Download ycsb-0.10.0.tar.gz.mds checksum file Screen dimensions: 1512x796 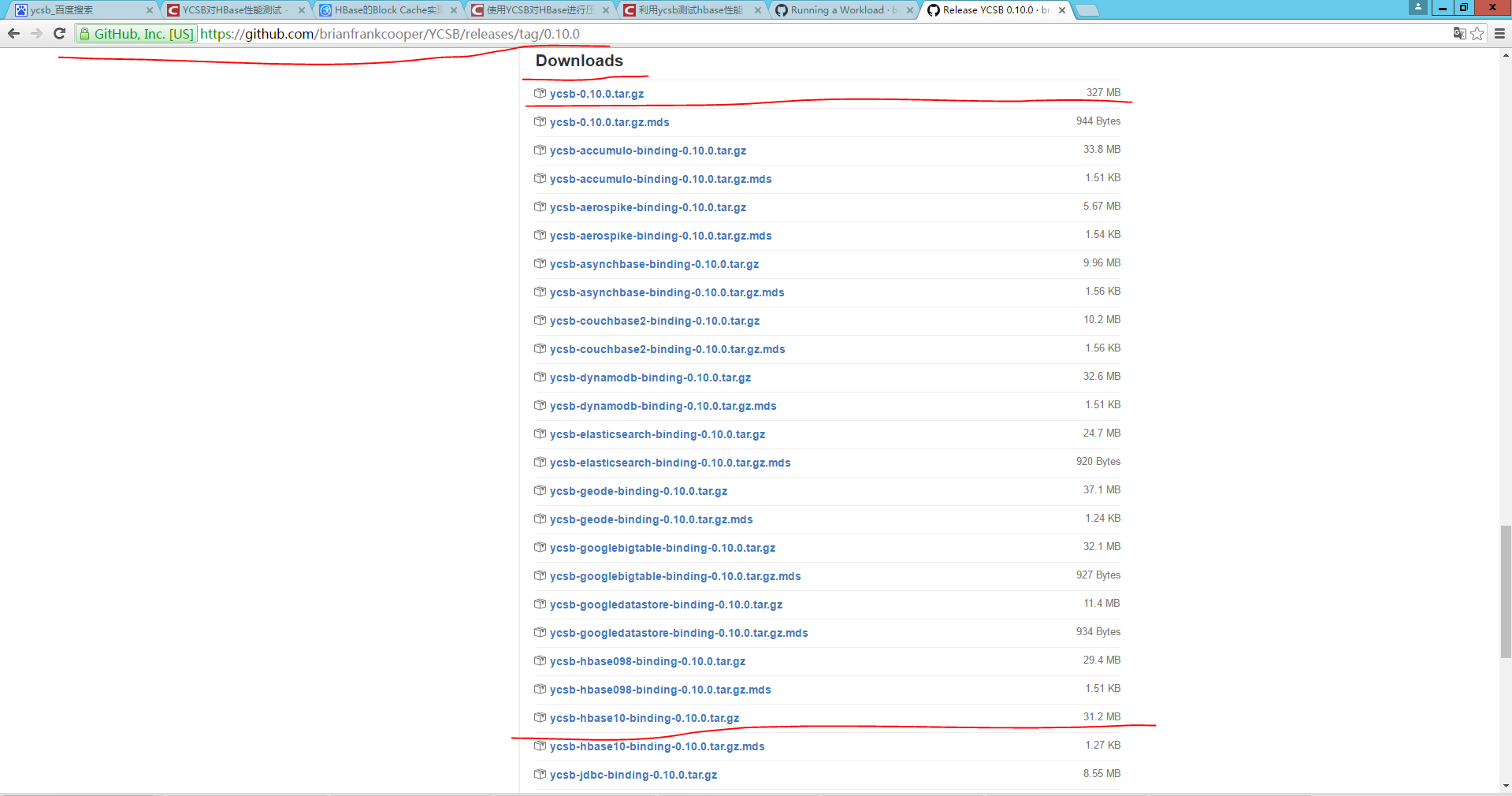(609, 122)
